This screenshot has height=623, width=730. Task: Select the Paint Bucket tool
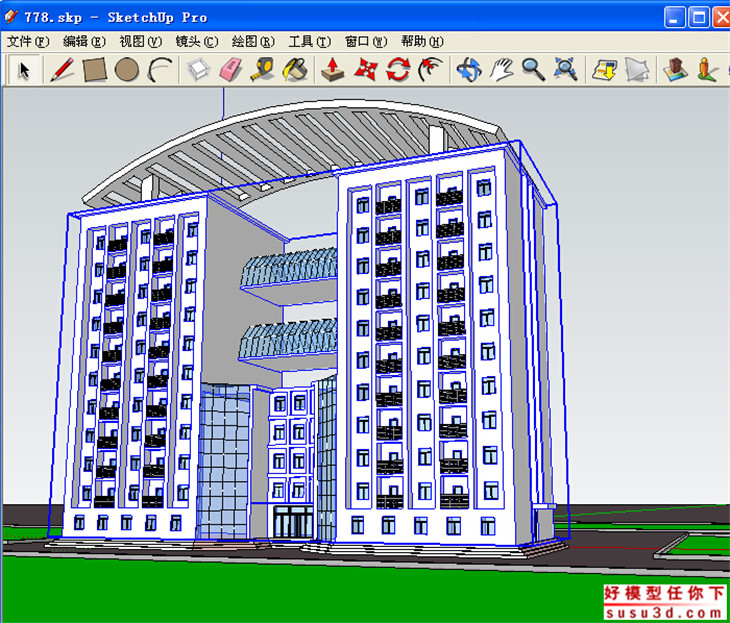click(x=295, y=70)
